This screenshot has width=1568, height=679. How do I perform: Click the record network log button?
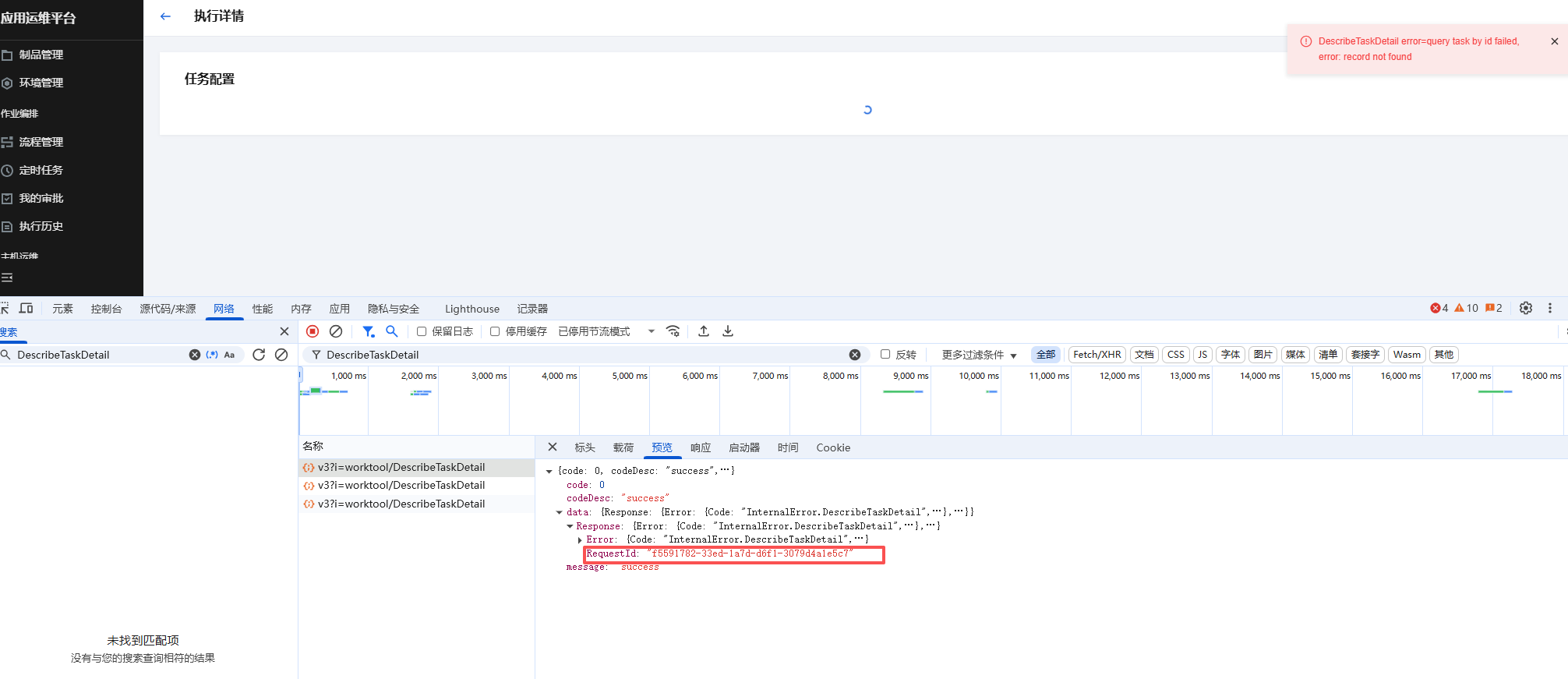tap(313, 331)
